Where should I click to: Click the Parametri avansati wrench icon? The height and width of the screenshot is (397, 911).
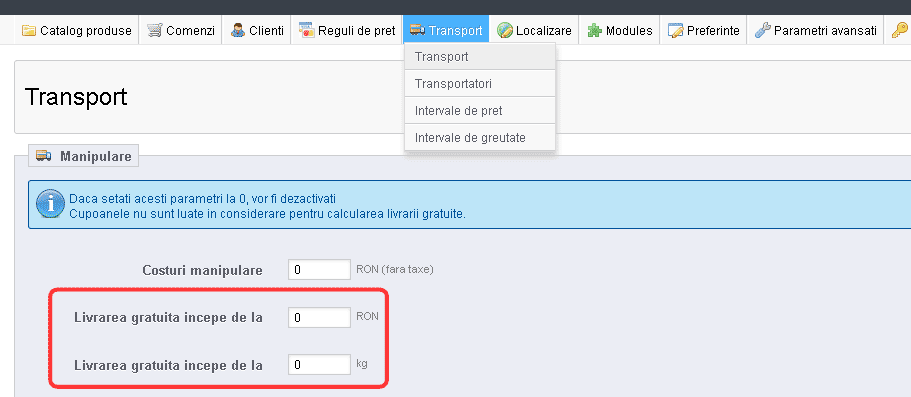tap(762, 30)
